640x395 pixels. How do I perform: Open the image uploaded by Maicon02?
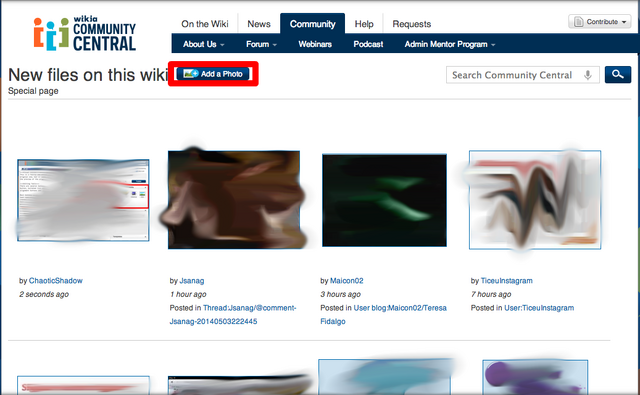384,200
